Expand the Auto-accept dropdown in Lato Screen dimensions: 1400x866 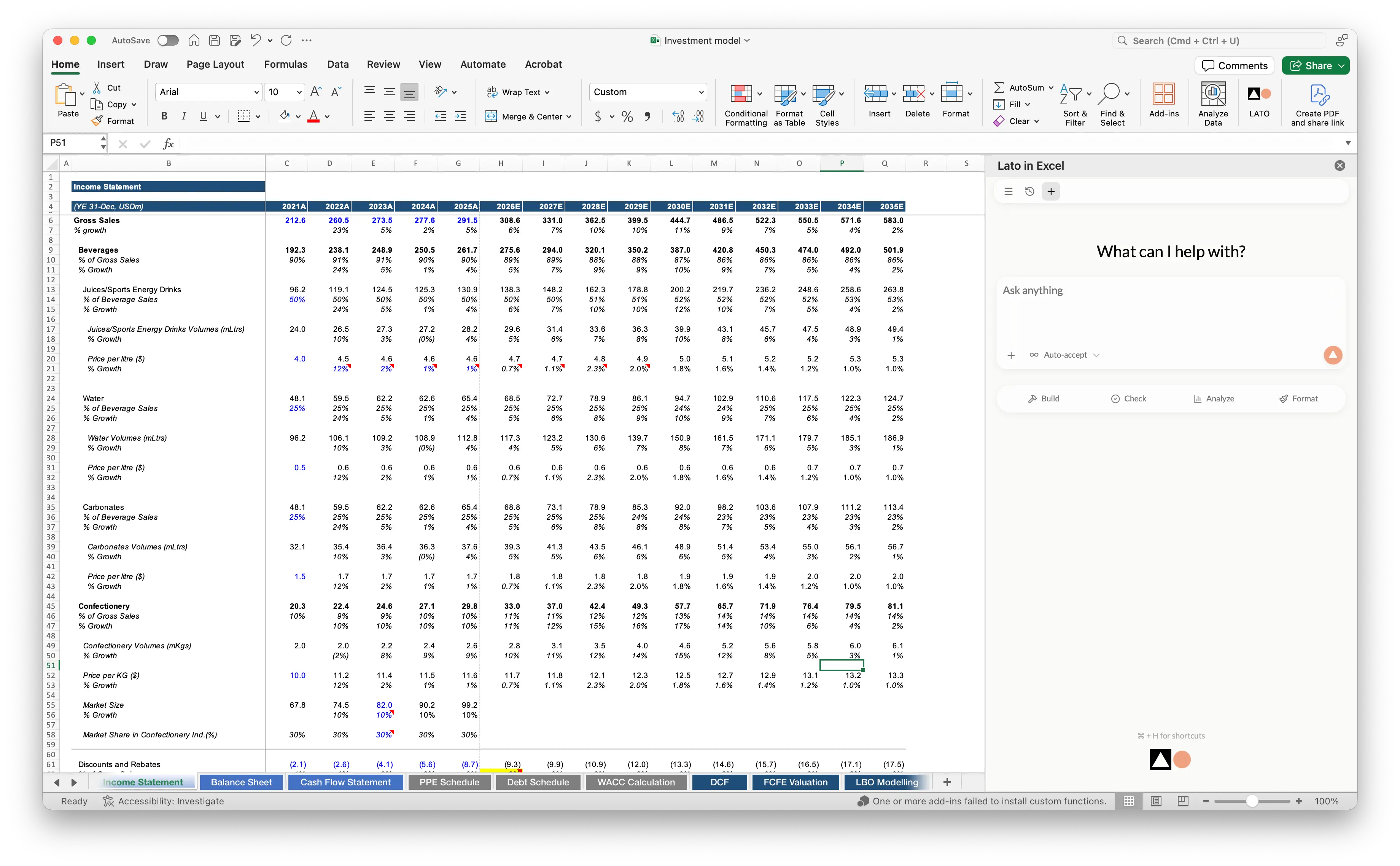(x=1097, y=355)
